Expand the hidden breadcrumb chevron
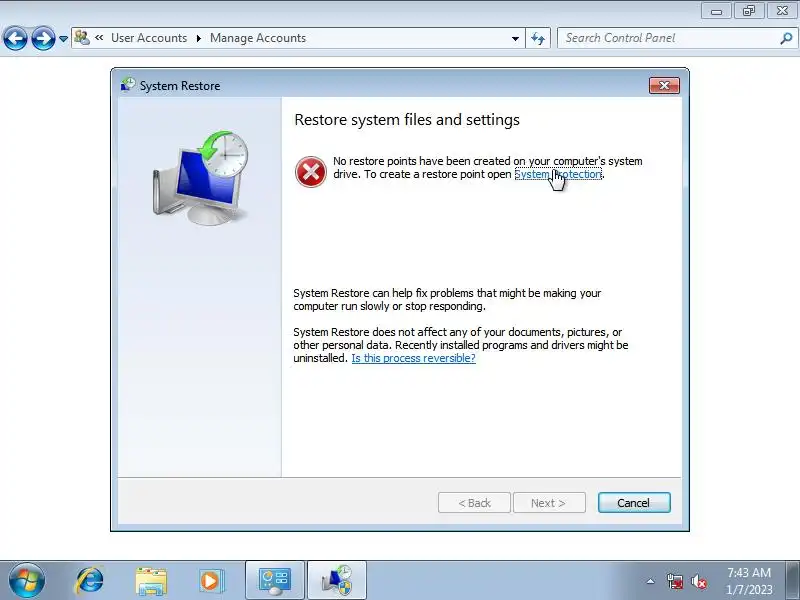This screenshot has height=600, width=800. tap(99, 37)
